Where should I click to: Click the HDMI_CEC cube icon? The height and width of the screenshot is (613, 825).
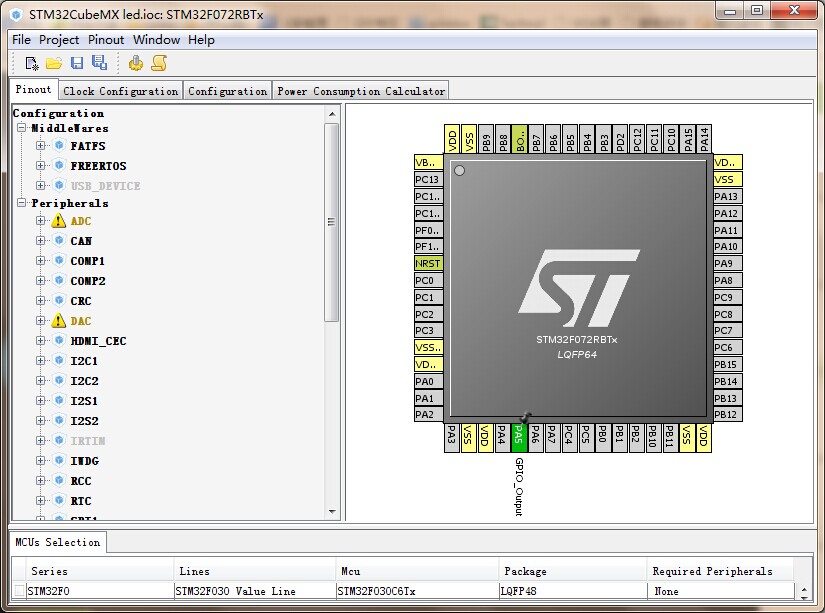[x=59, y=340]
